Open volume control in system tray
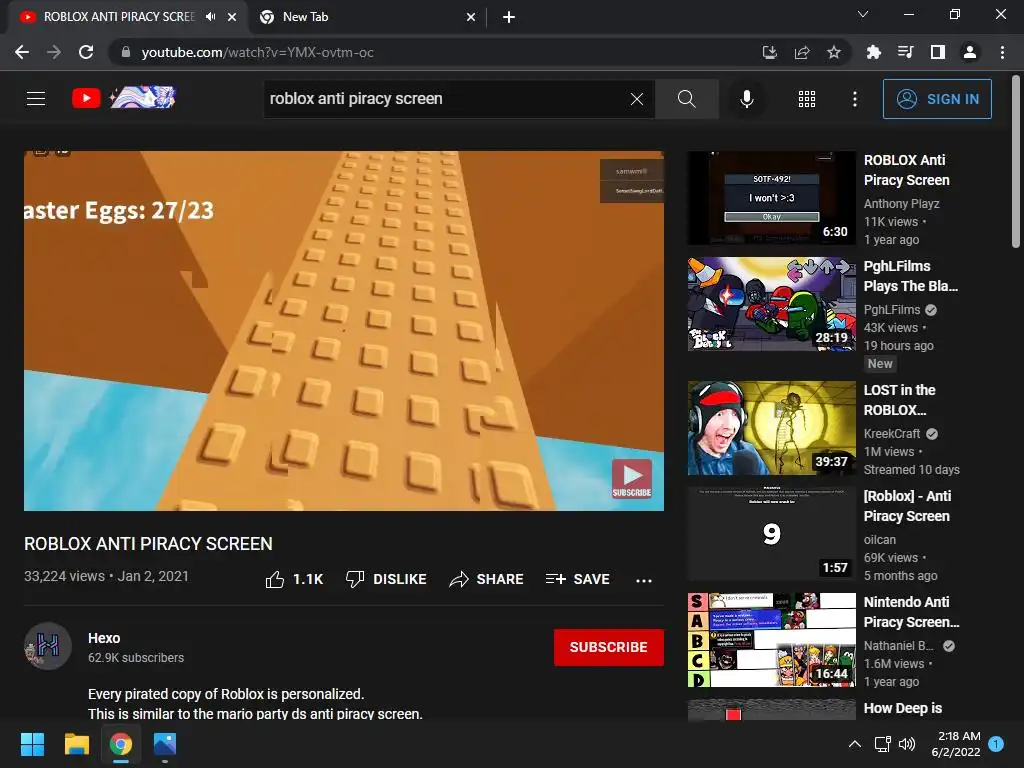Viewport: 1024px width, 768px height. [x=906, y=744]
